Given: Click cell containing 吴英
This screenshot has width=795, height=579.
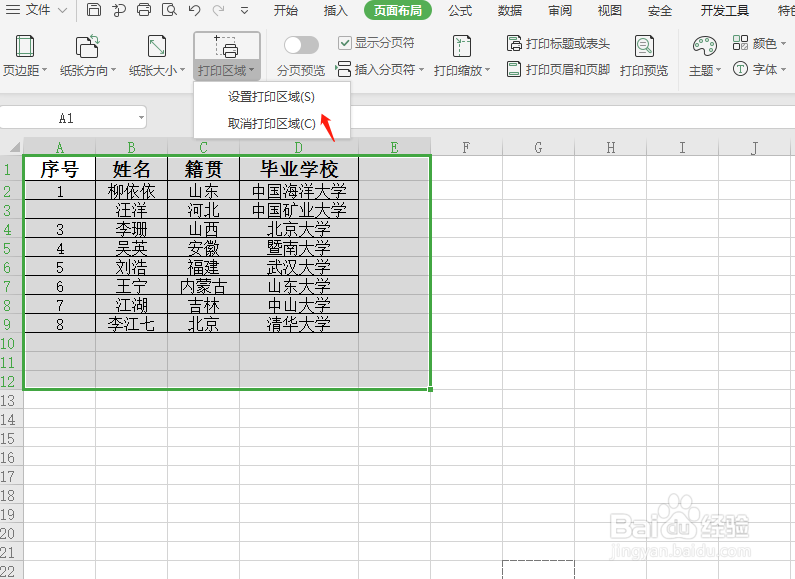Looking at the screenshot, I should (131, 248).
